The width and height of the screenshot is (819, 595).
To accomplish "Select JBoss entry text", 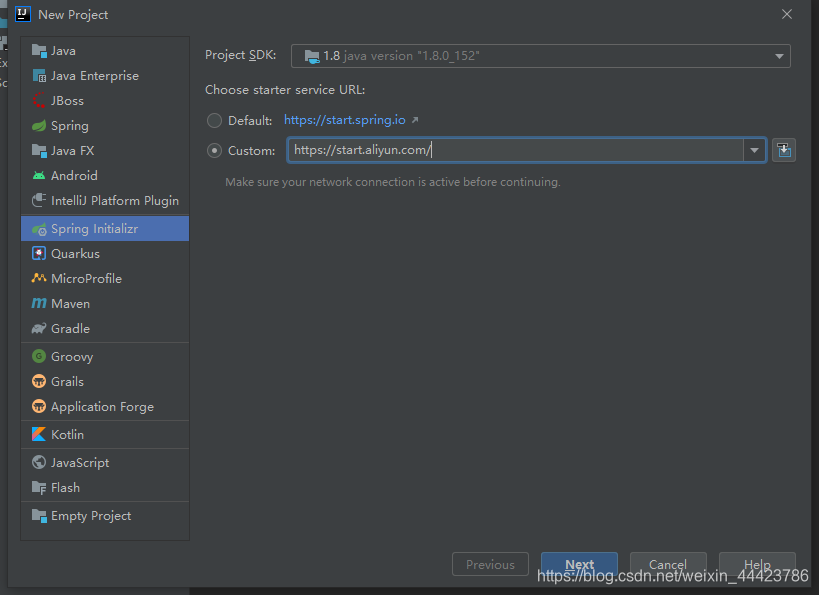I will (x=67, y=101).
